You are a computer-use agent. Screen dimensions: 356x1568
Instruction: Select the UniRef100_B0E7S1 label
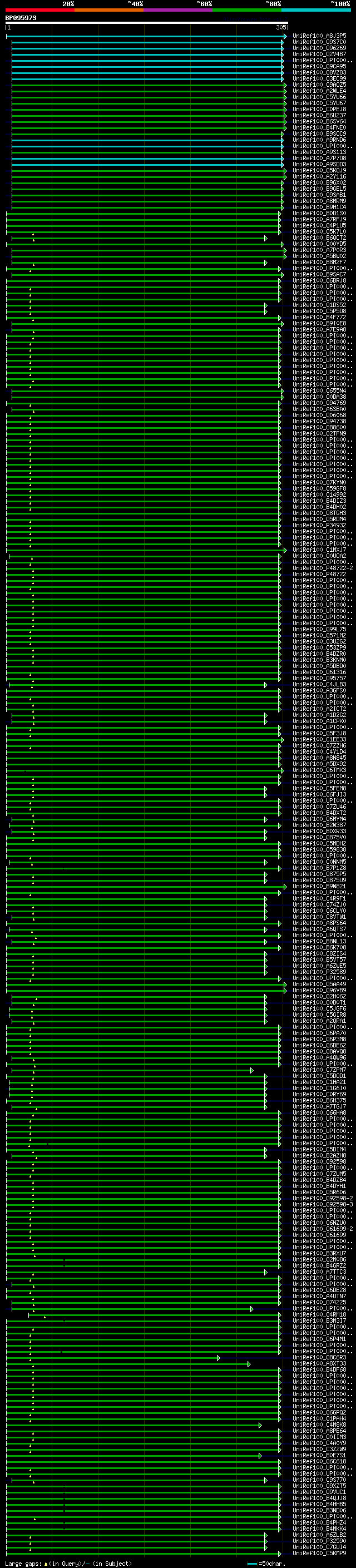[319, 1456]
